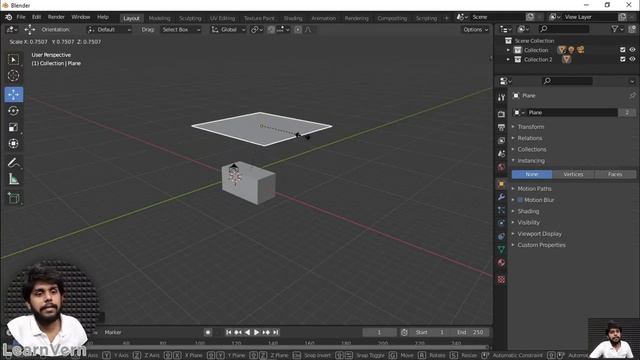Expand the Custom Properties panel
Screen dimensions: 640x360
[x=541, y=245]
